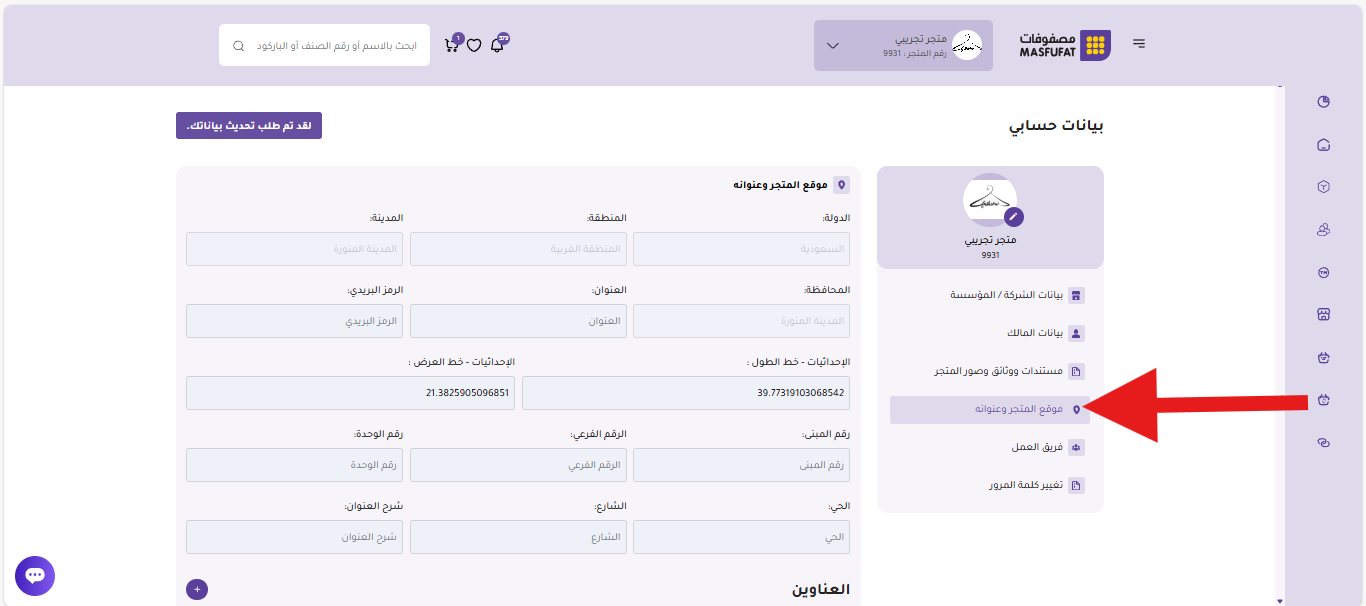Viewport: 1366px width, 606px height.
Task: Click the pencil edit icon on store logo
Action: (1013, 216)
